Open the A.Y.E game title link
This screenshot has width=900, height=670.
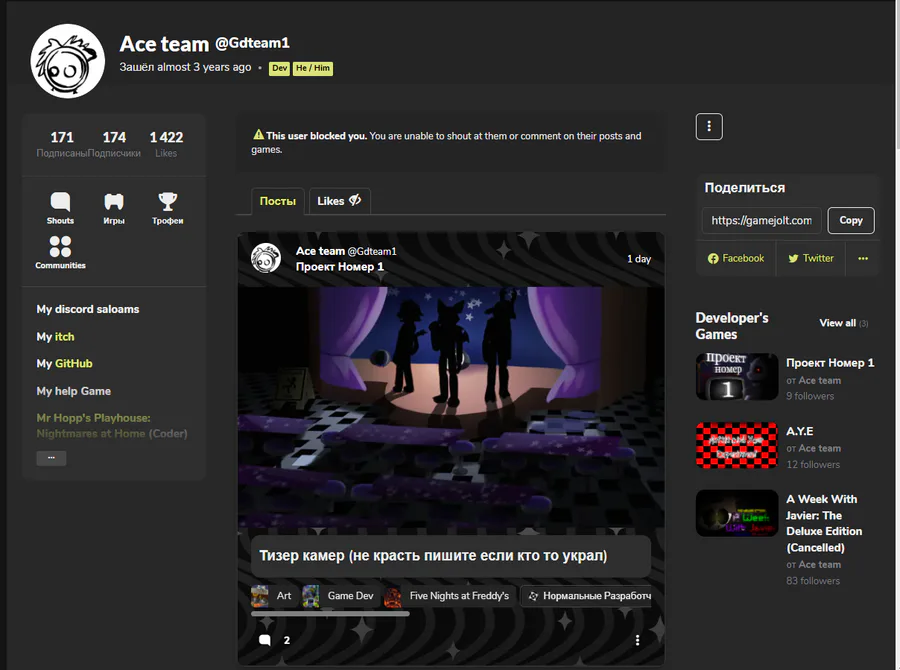tap(800, 431)
